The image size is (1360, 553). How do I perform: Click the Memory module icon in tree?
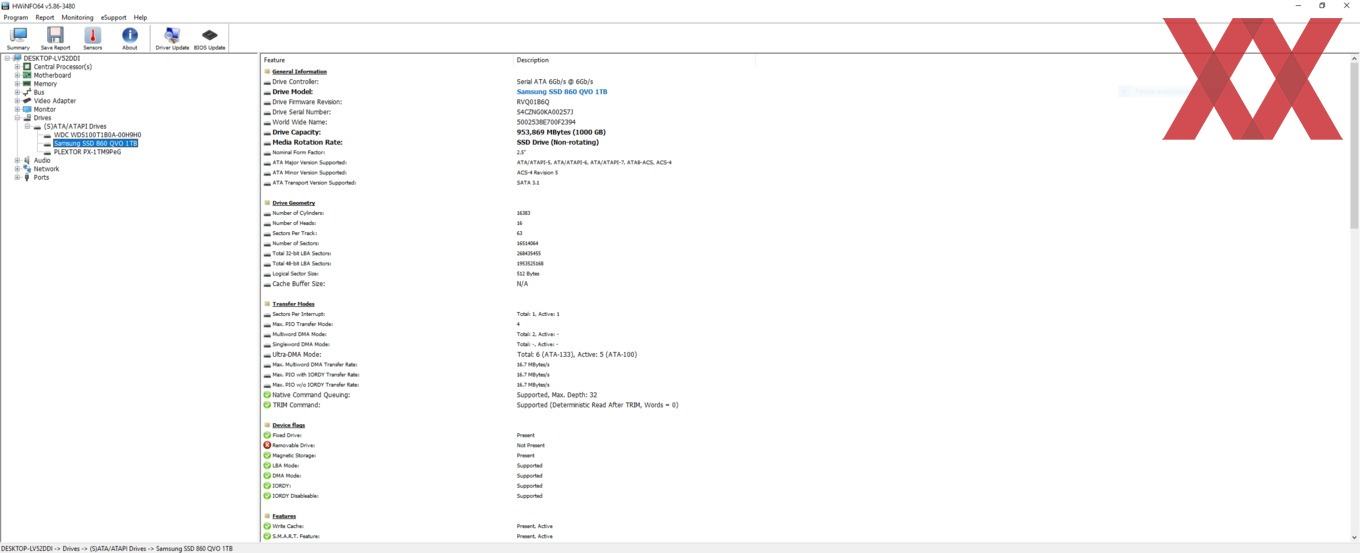[27, 84]
